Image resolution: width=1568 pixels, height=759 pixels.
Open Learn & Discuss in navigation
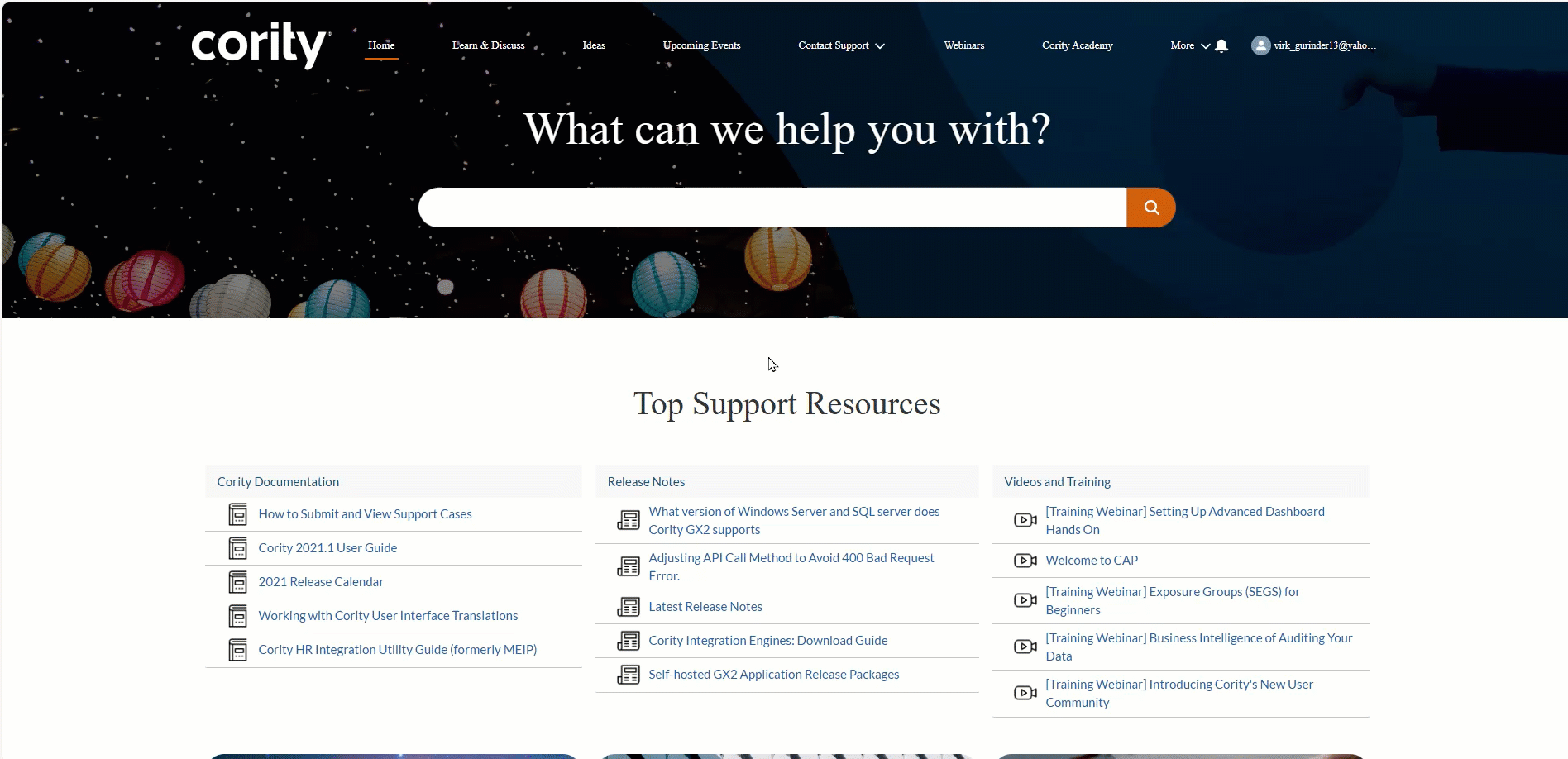(488, 45)
